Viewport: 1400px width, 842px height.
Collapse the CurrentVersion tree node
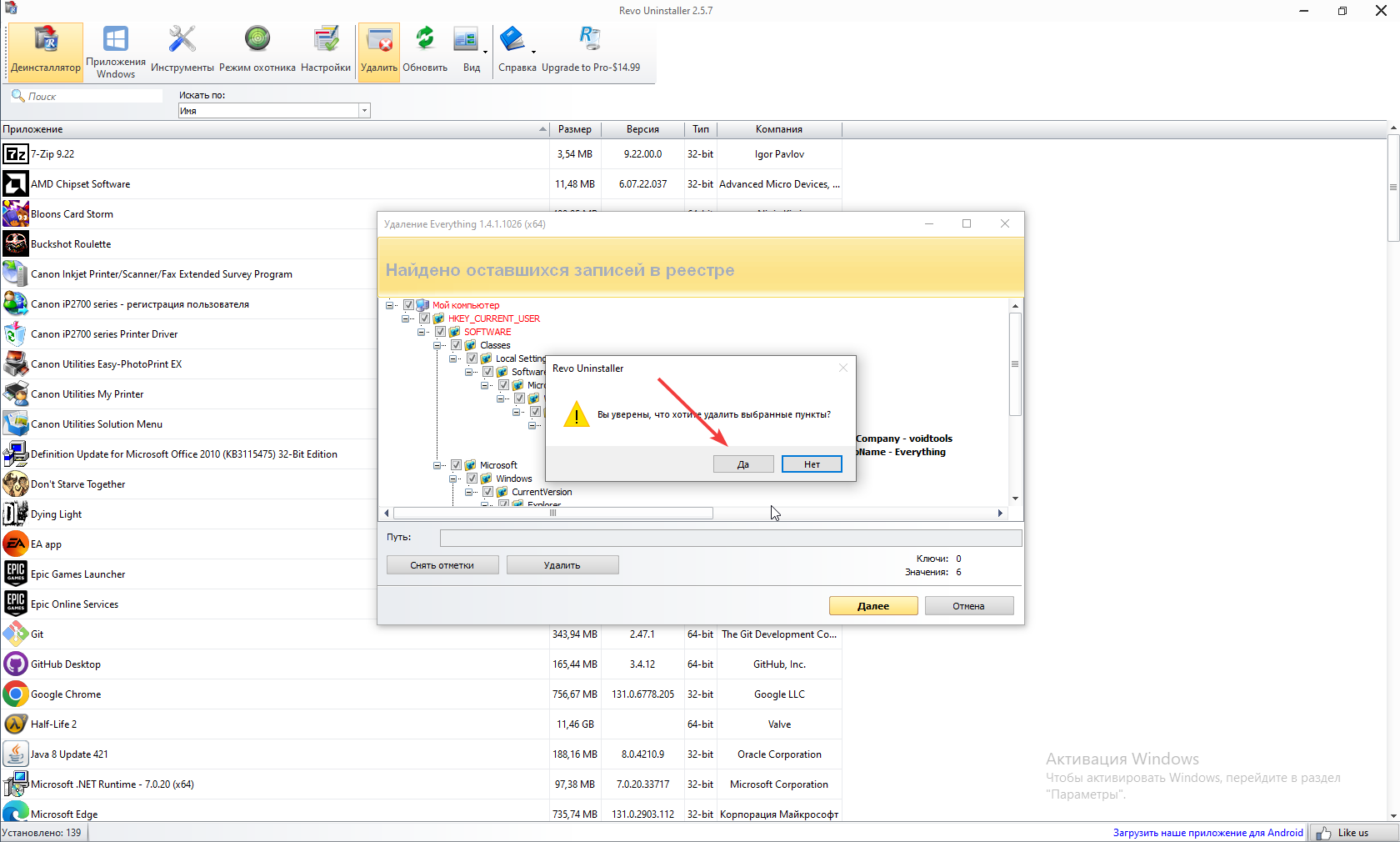pyautogui.click(x=468, y=492)
